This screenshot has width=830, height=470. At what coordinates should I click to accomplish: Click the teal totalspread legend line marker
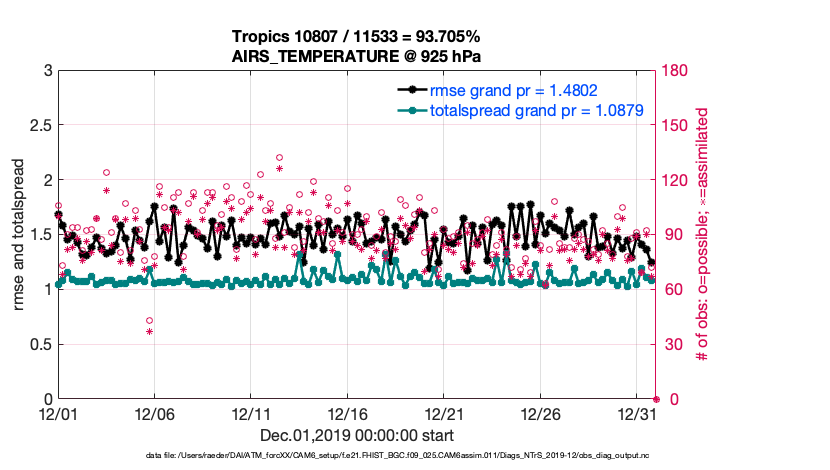(409, 110)
